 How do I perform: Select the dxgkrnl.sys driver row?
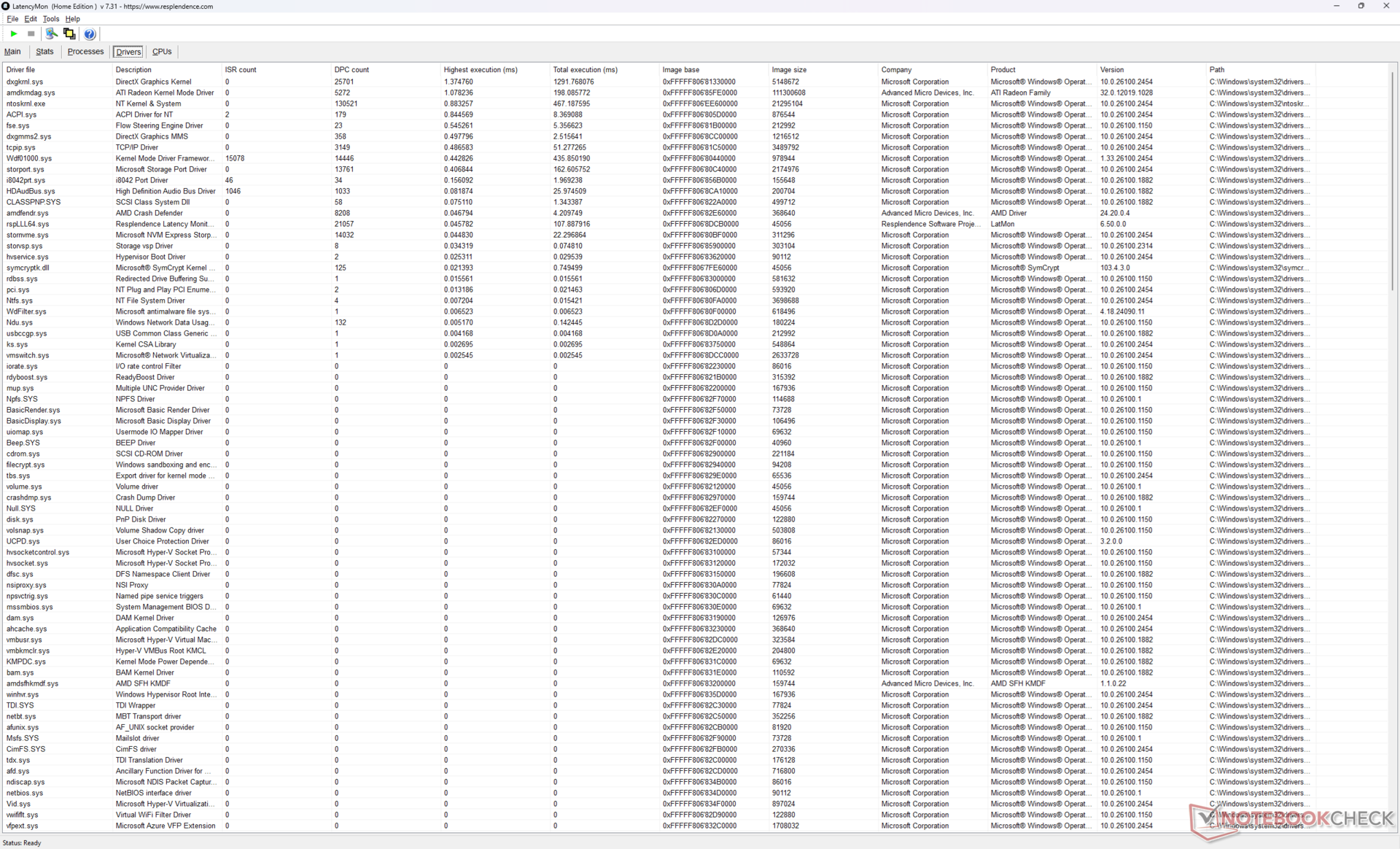pos(25,82)
